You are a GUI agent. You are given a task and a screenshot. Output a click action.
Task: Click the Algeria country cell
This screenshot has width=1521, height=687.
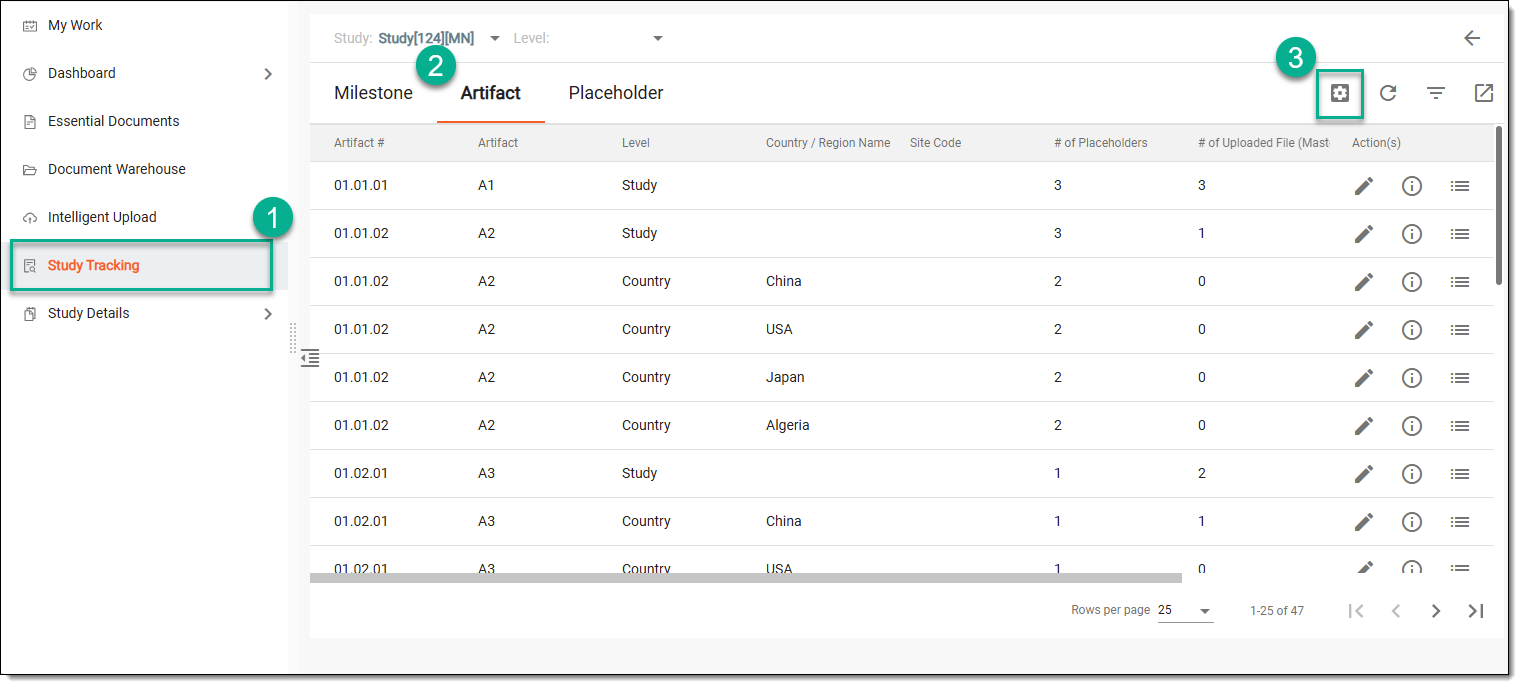(x=788, y=425)
